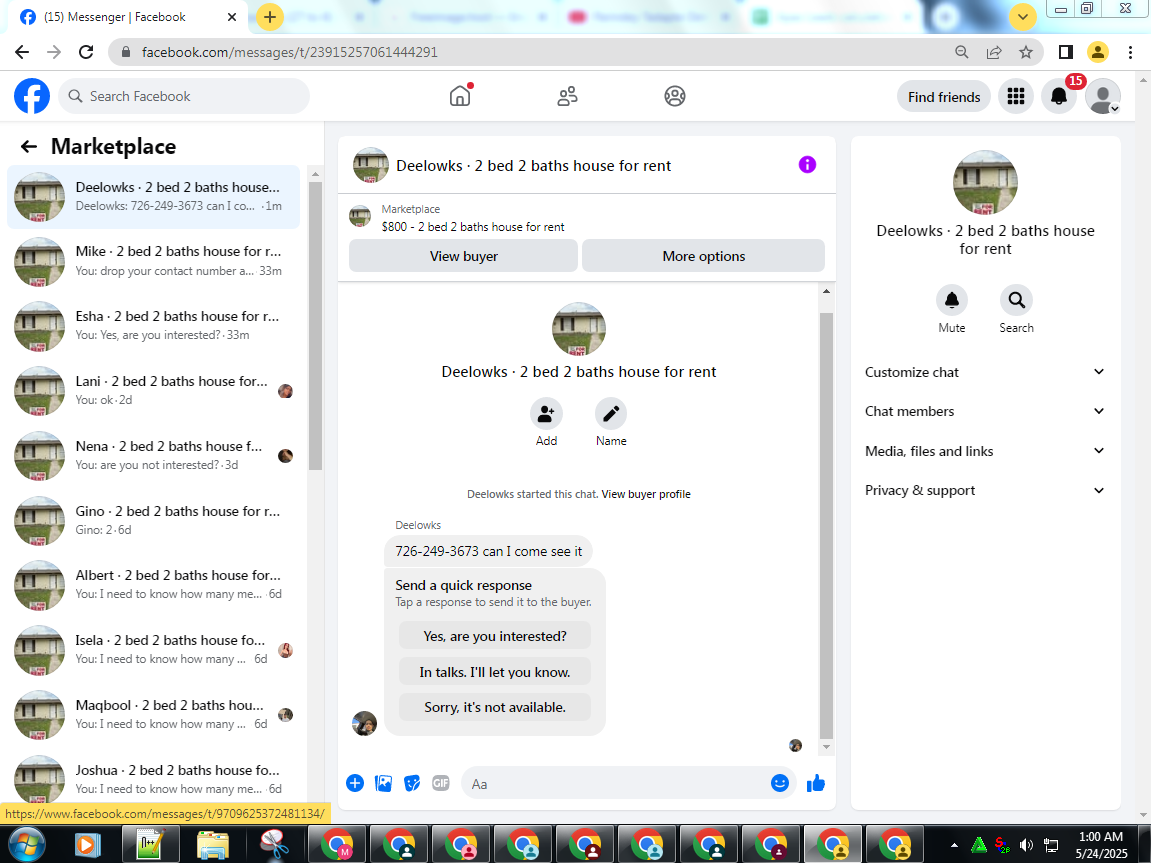Screen dimensions: 1151x863
Task: Click the Find friends button
Action: pyautogui.click(x=944, y=97)
